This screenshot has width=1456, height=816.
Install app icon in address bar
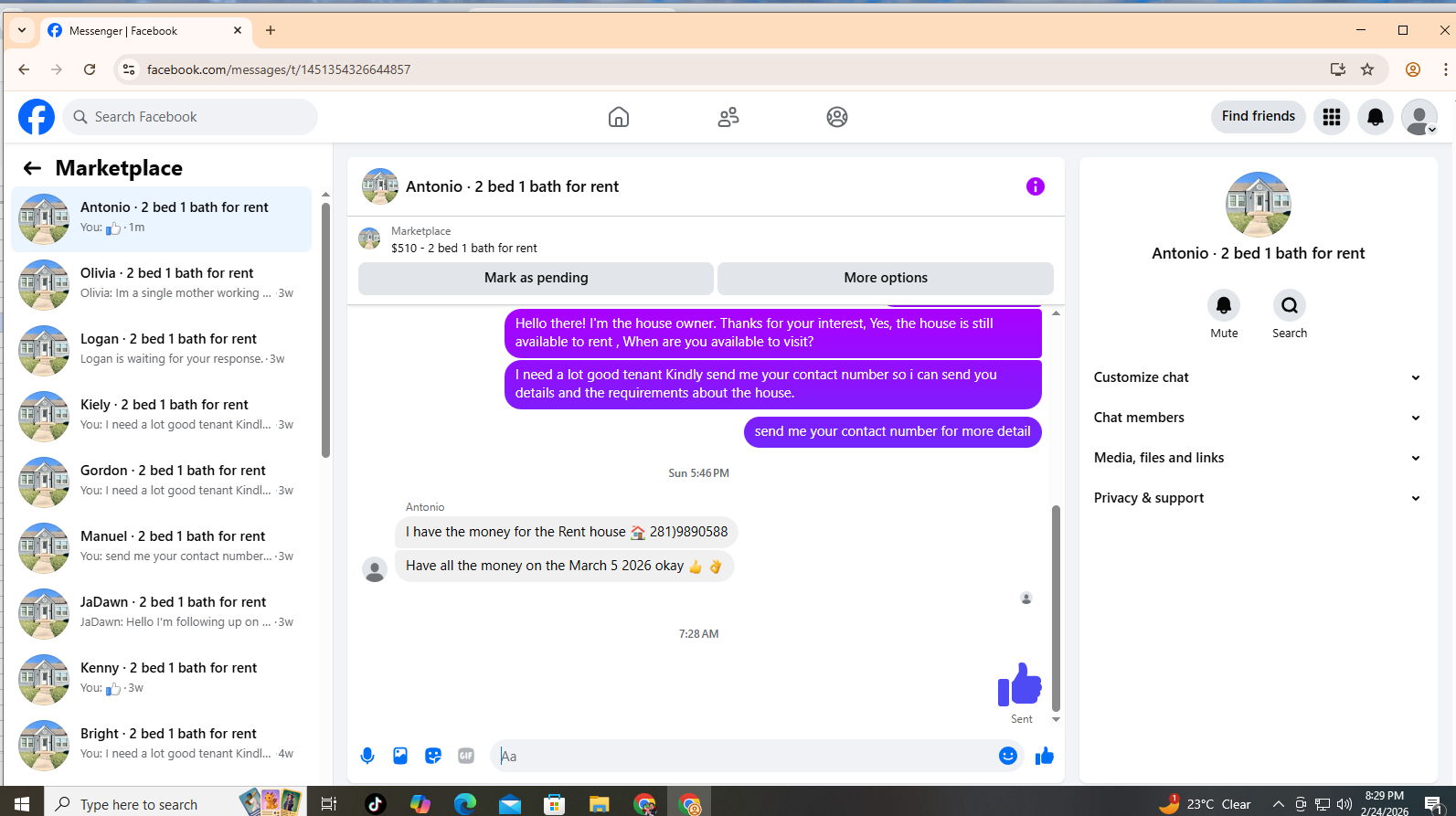pos(1338,69)
